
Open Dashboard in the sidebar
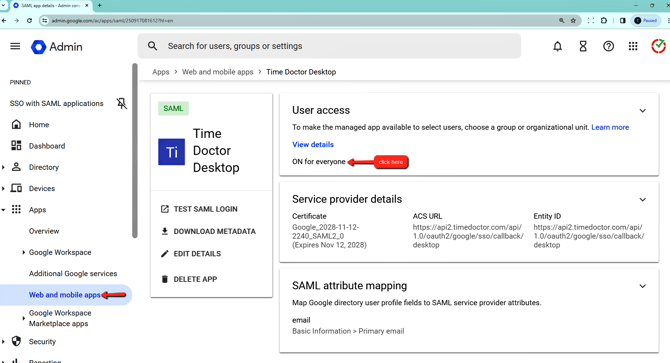[x=47, y=146]
